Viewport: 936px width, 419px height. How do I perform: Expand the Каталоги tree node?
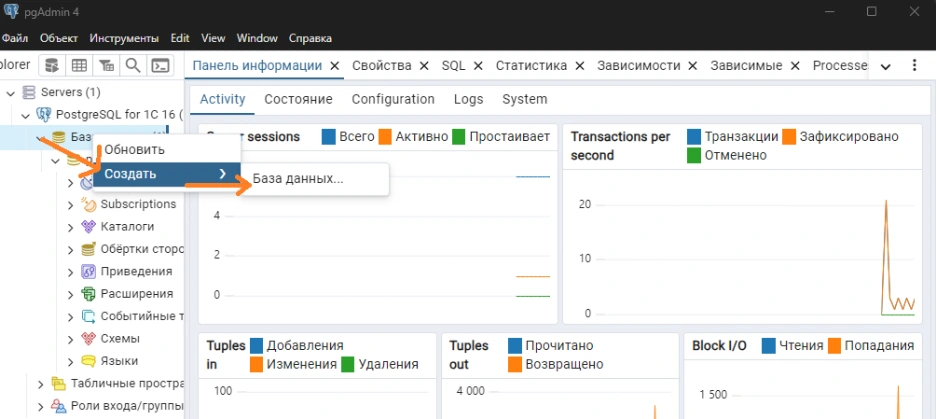[71, 227]
